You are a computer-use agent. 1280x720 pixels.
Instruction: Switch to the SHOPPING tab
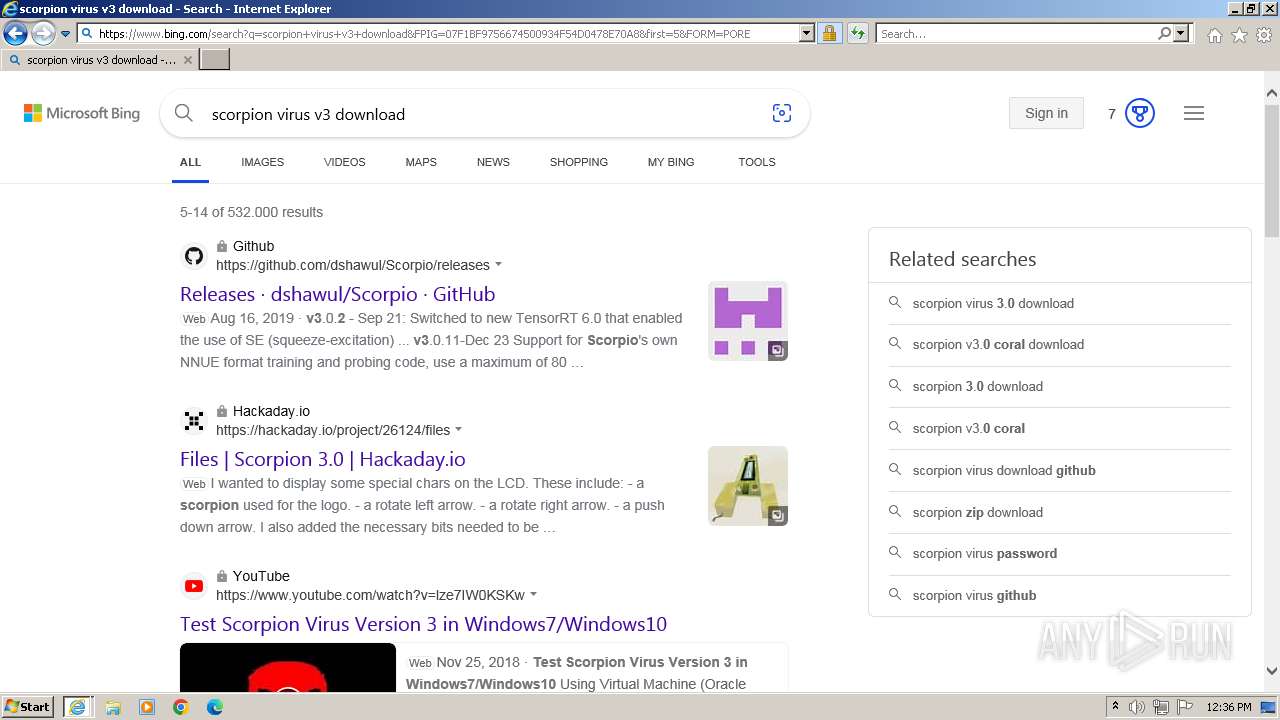click(x=578, y=162)
